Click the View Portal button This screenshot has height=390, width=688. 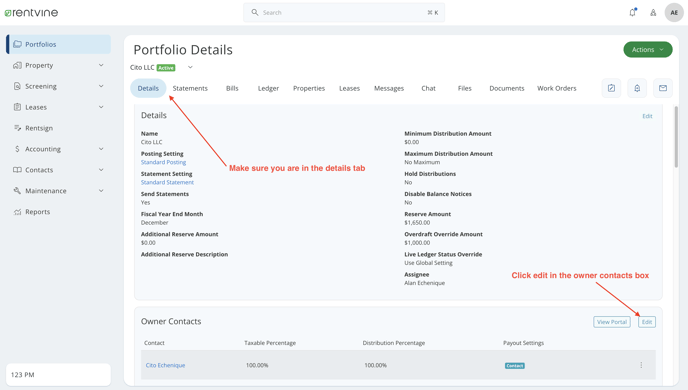tap(612, 322)
